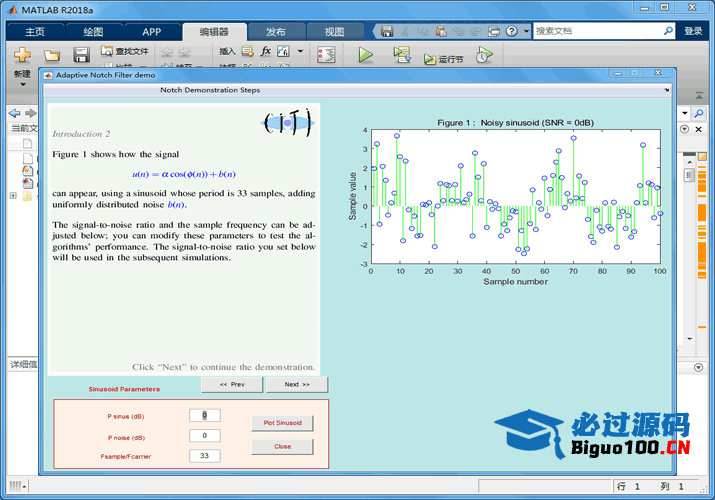This screenshot has height=500, width=715.
Task: Close the editor document with X icon
Action: tap(698, 129)
